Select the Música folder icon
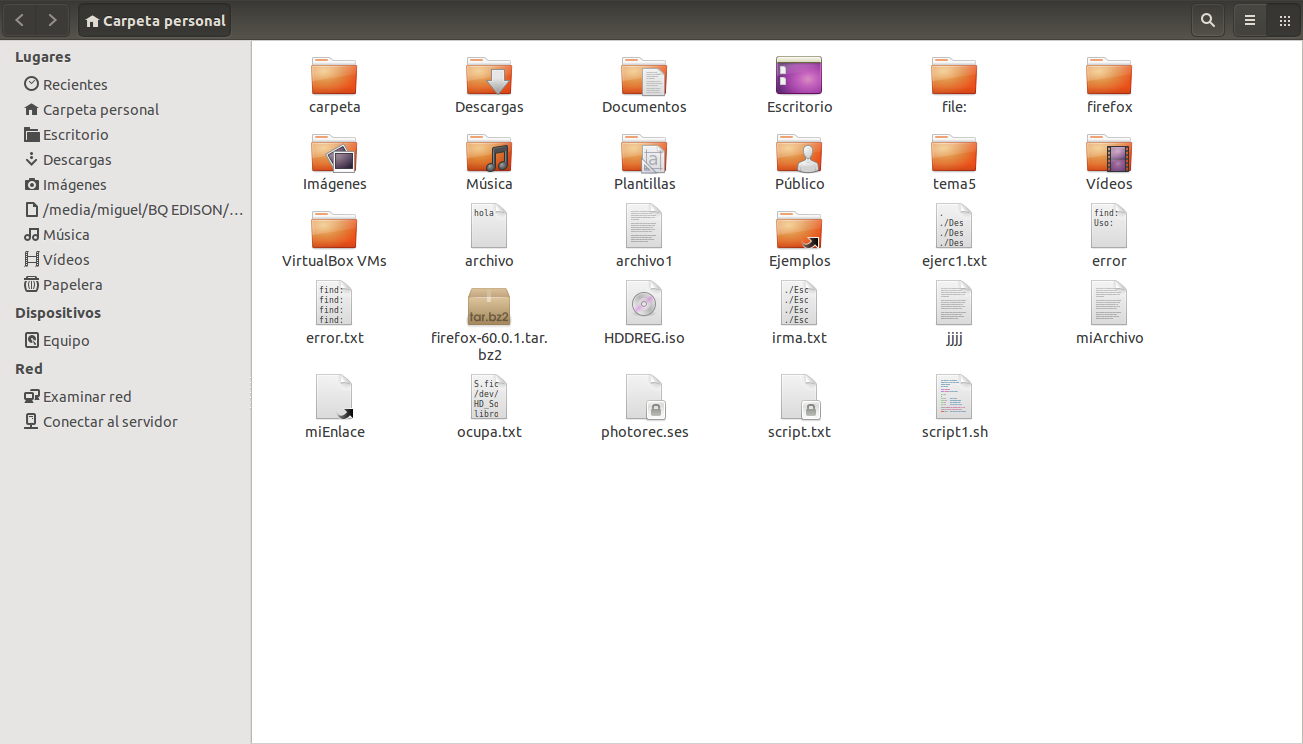 pos(489,153)
